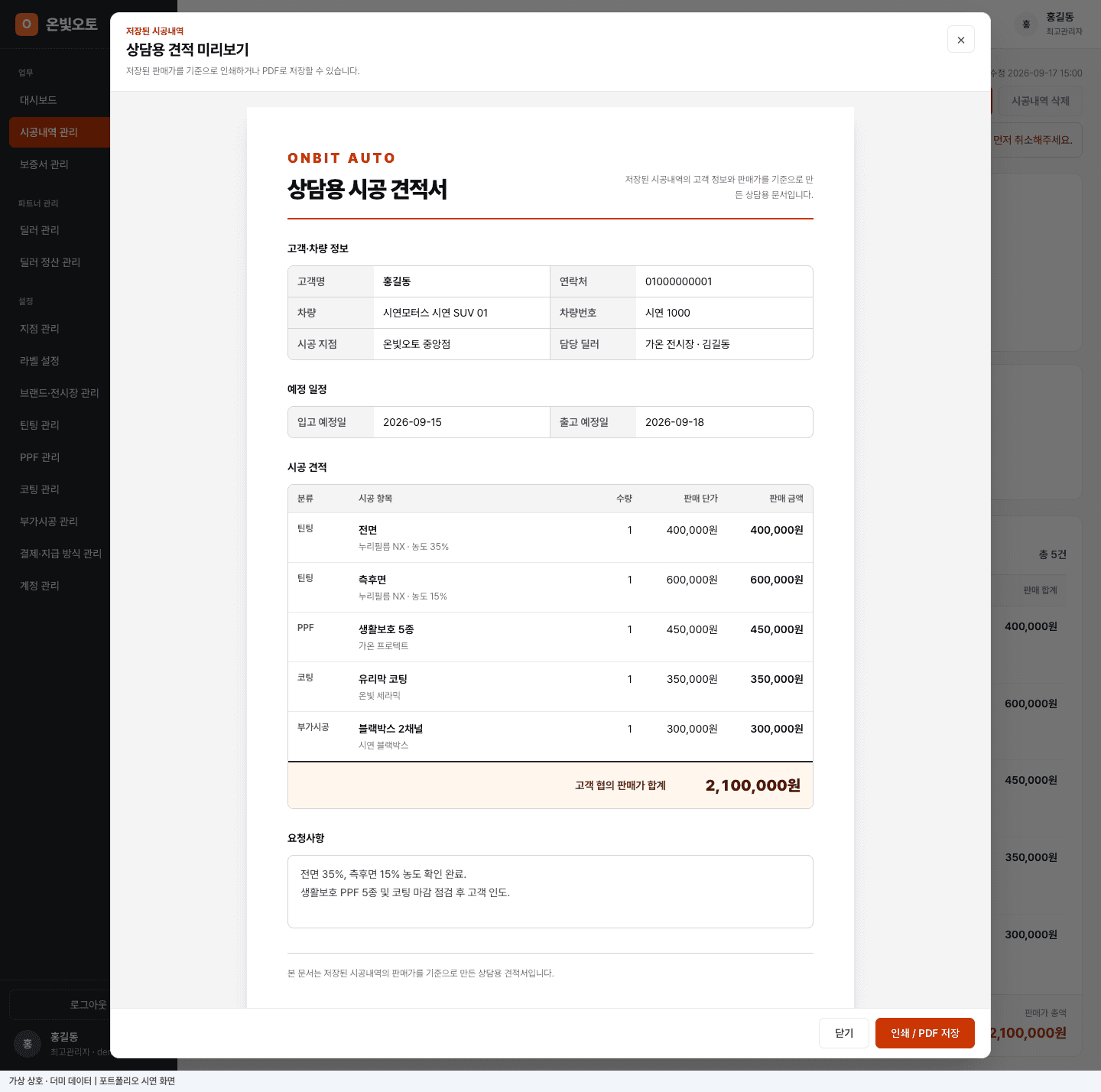Click the 홍길동 avatar in the top header

coord(1027,24)
